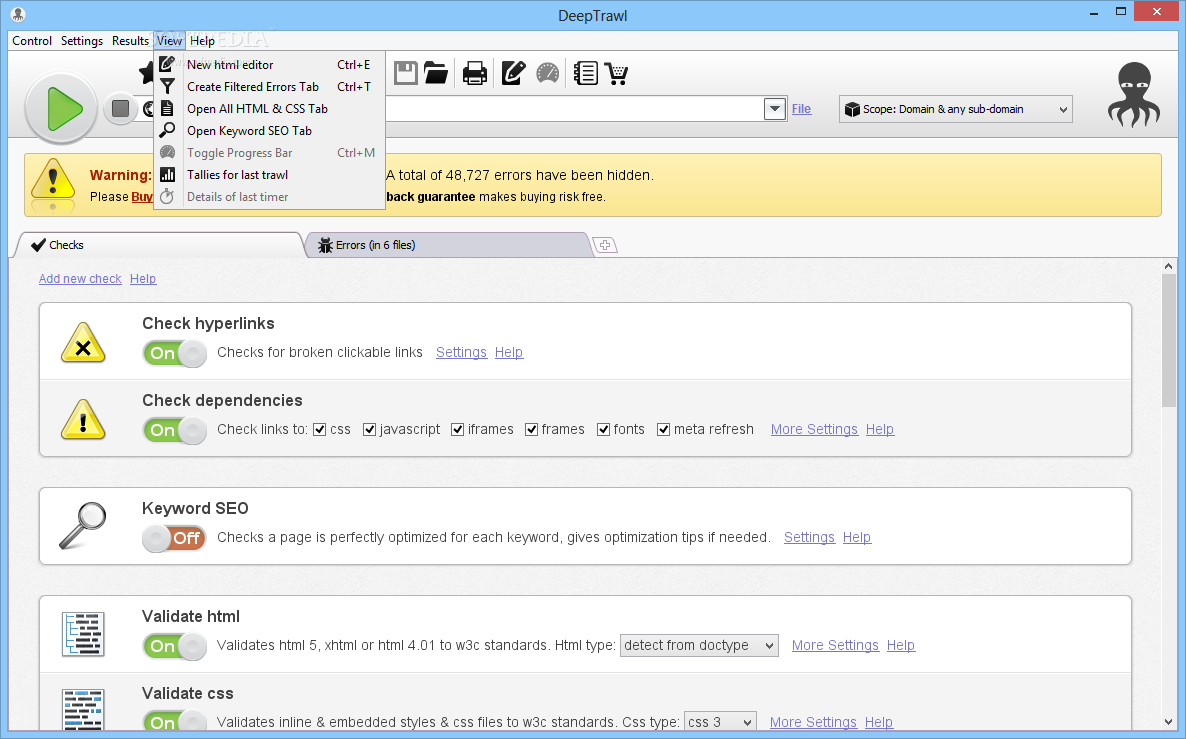Click the floppy disk save icon
The width and height of the screenshot is (1186, 739).
pos(405,73)
